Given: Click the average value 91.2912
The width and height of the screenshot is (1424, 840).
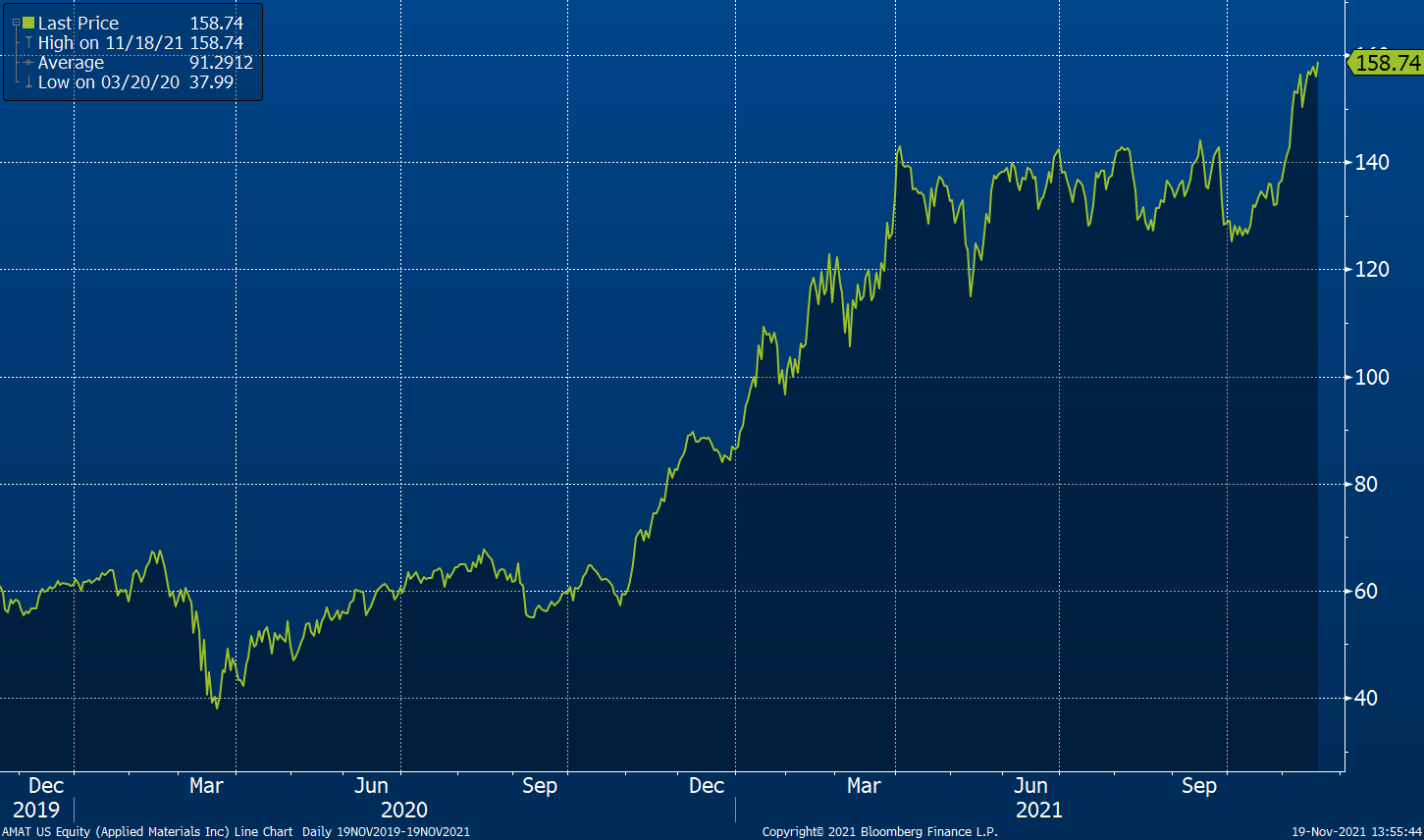Looking at the screenshot, I should [x=222, y=63].
